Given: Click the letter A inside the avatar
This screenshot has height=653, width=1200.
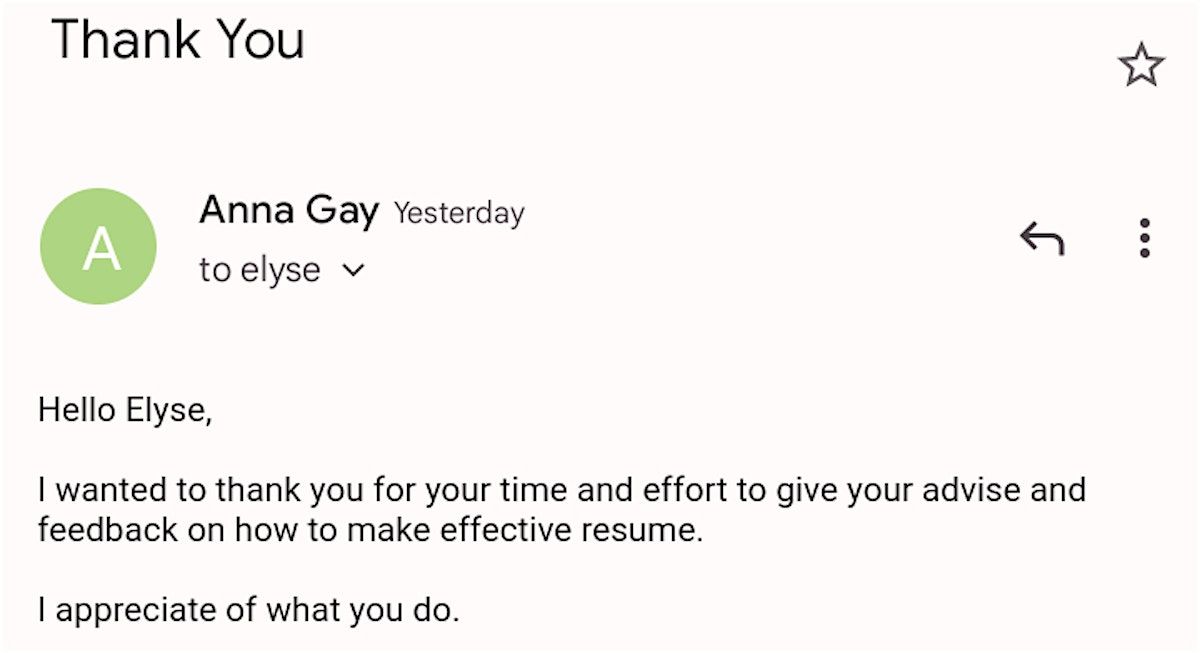Looking at the screenshot, I should [x=101, y=249].
